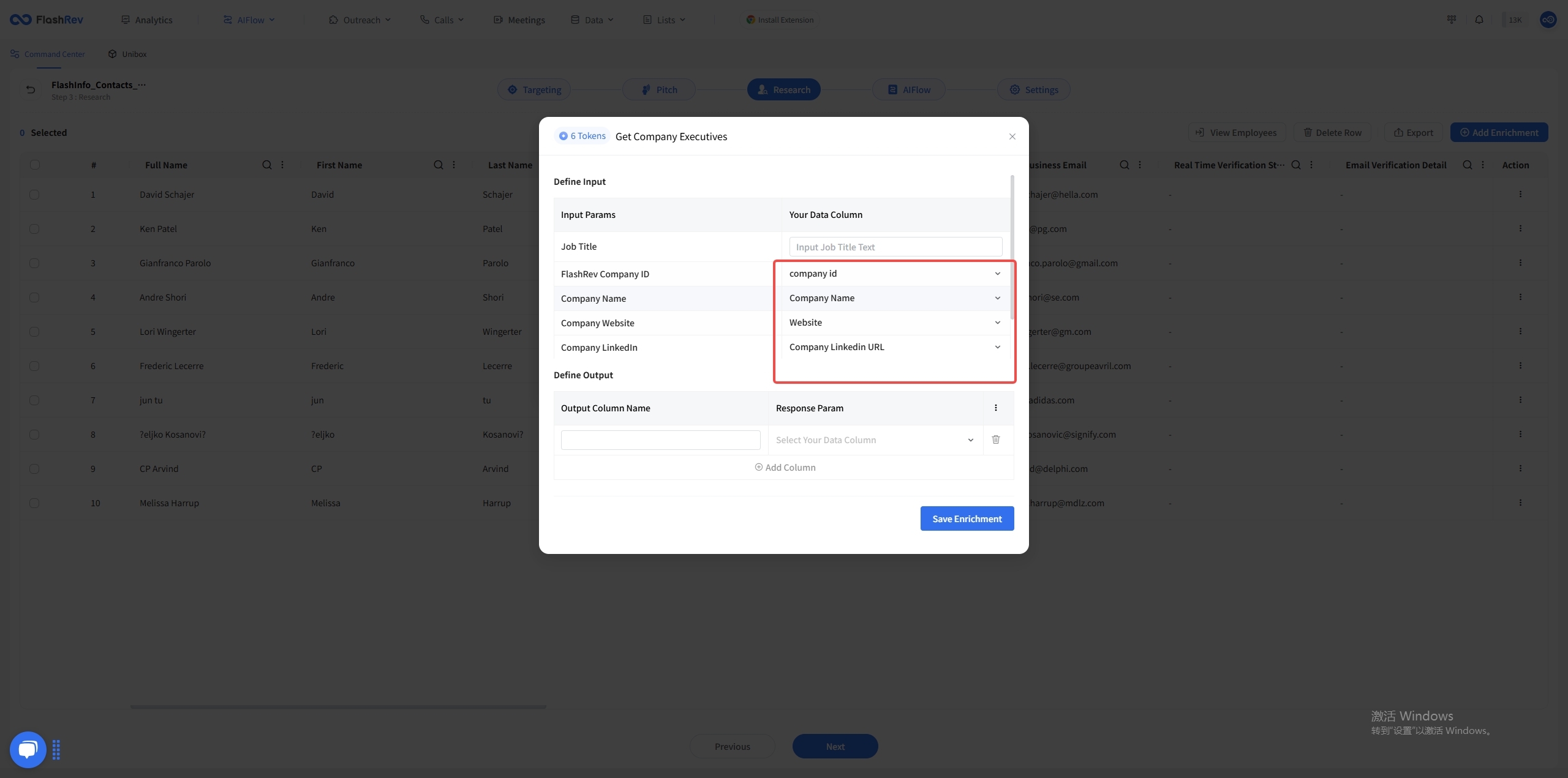Viewport: 1568px width, 778px height.
Task: Open the apps grid icon in header
Action: tap(1452, 20)
